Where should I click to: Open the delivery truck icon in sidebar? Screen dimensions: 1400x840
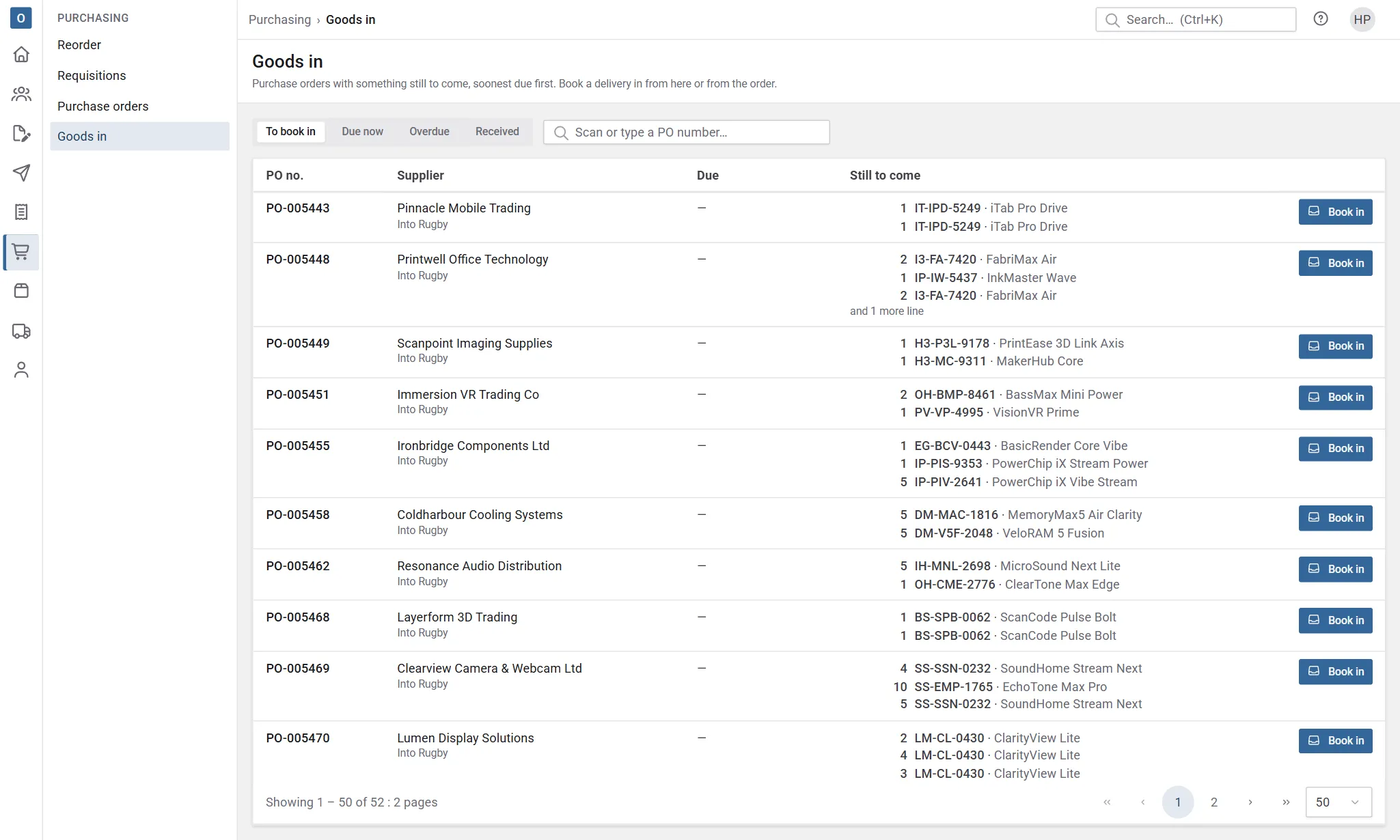point(21,331)
